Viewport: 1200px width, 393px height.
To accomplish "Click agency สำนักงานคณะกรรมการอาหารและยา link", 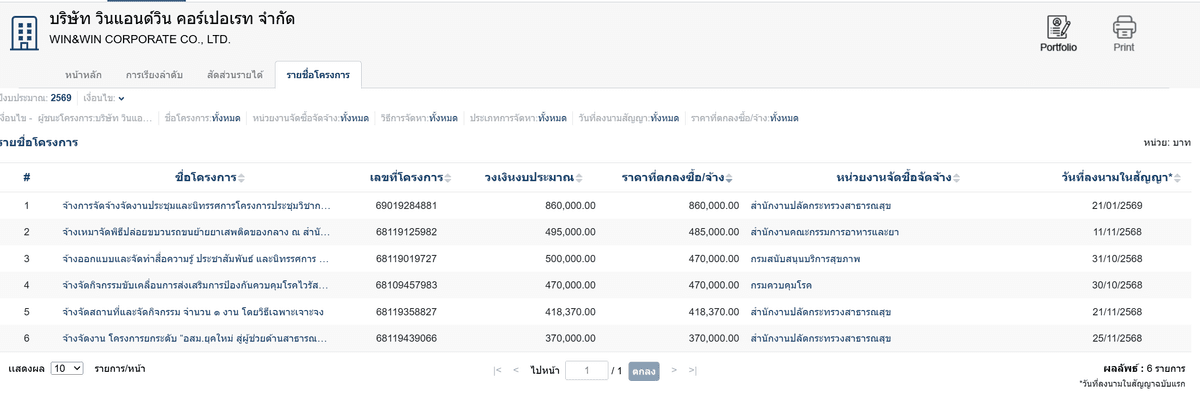I will click(824, 232).
